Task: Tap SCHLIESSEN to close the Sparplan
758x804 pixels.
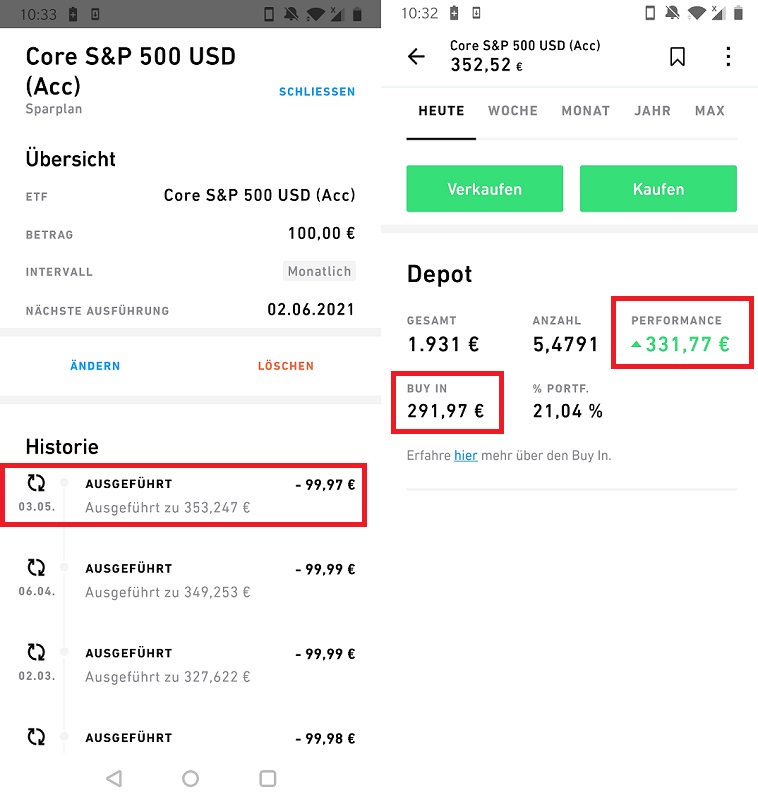Action: click(317, 92)
